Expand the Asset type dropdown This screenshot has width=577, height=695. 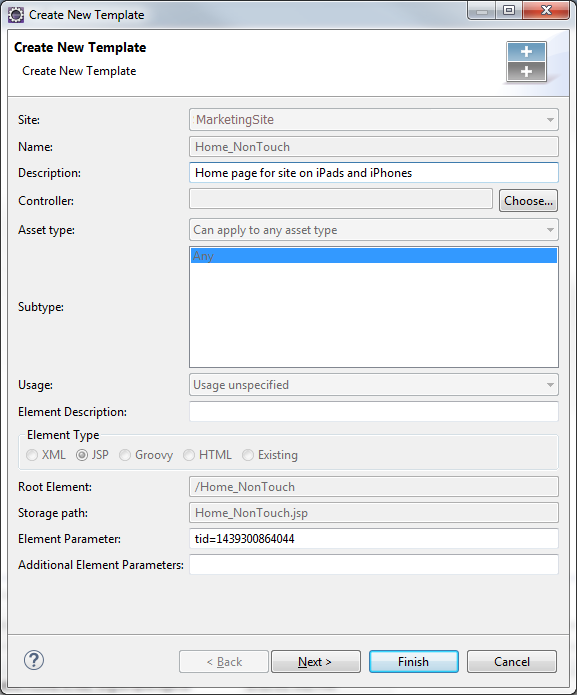pos(374,230)
